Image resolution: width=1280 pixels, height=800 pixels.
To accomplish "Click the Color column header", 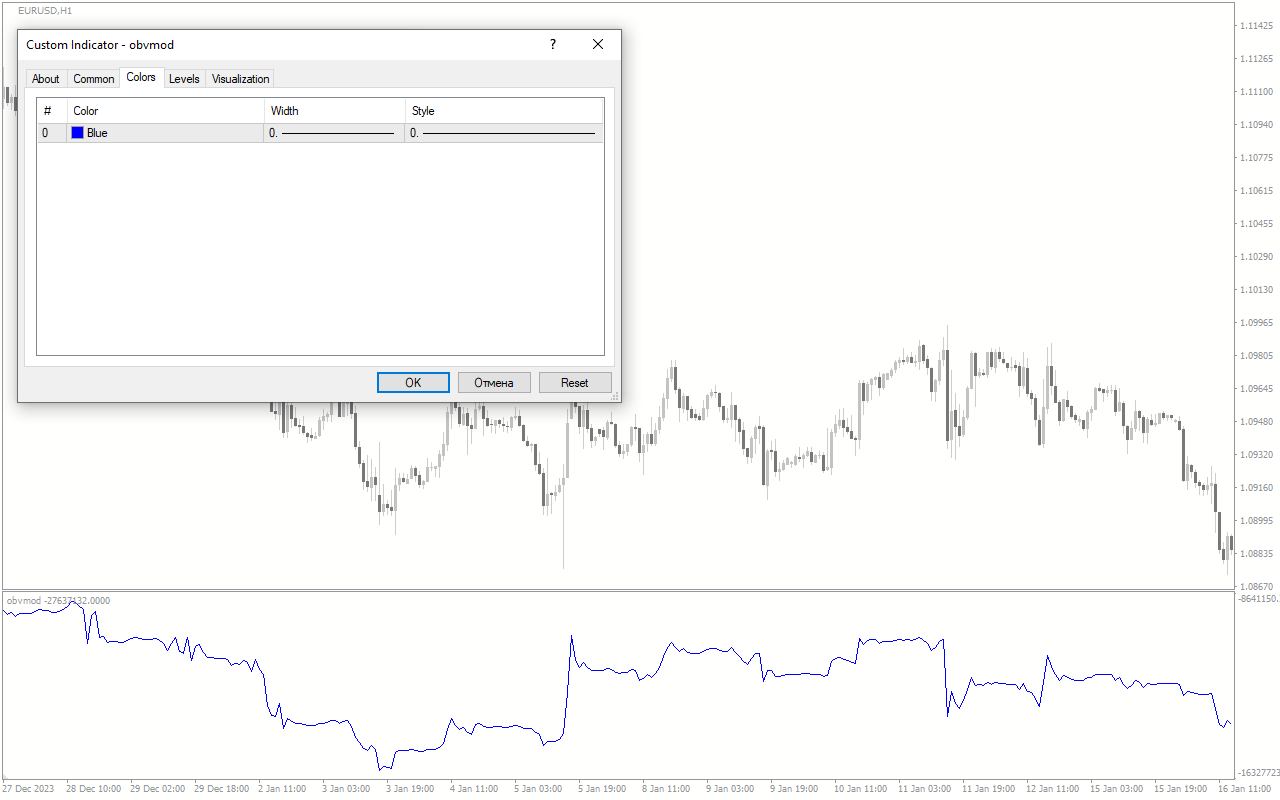I will coord(166,111).
